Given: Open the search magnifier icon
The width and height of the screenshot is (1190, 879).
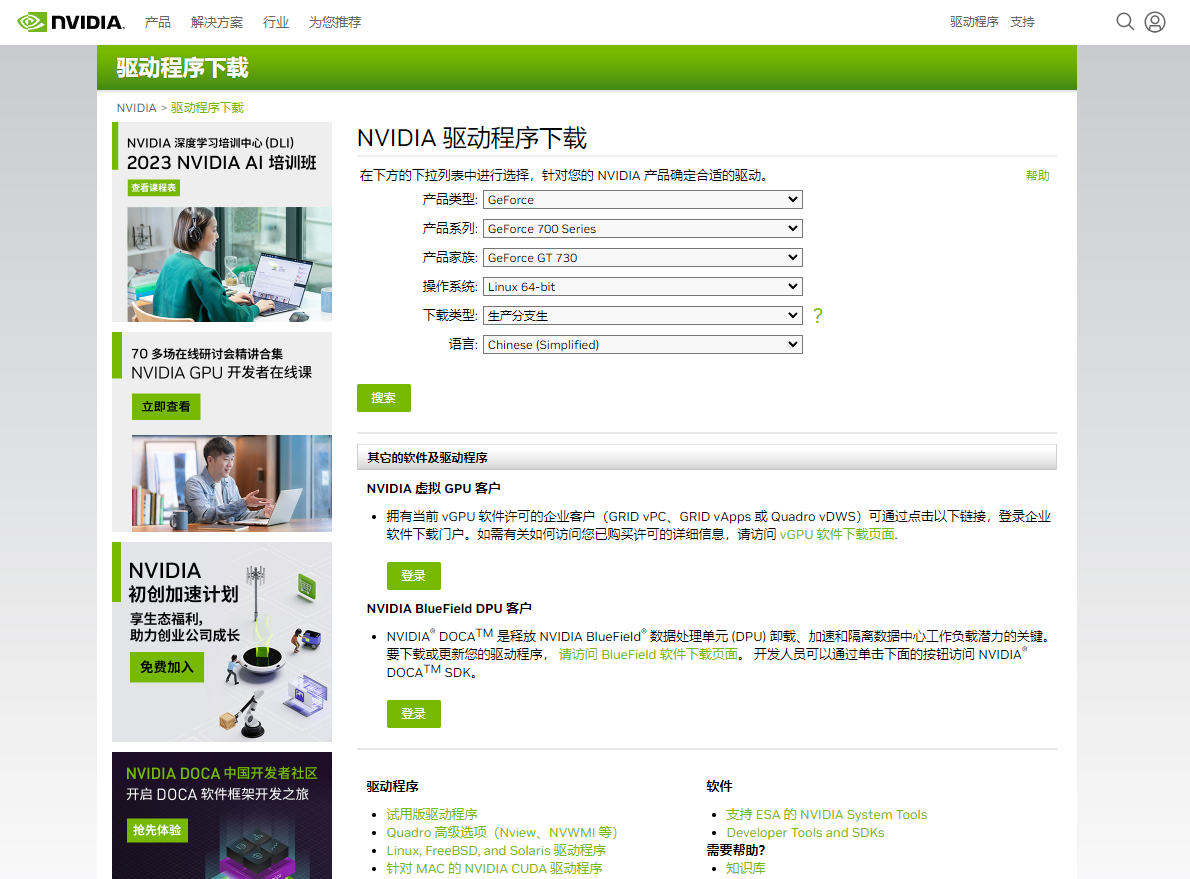Looking at the screenshot, I should (x=1125, y=22).
